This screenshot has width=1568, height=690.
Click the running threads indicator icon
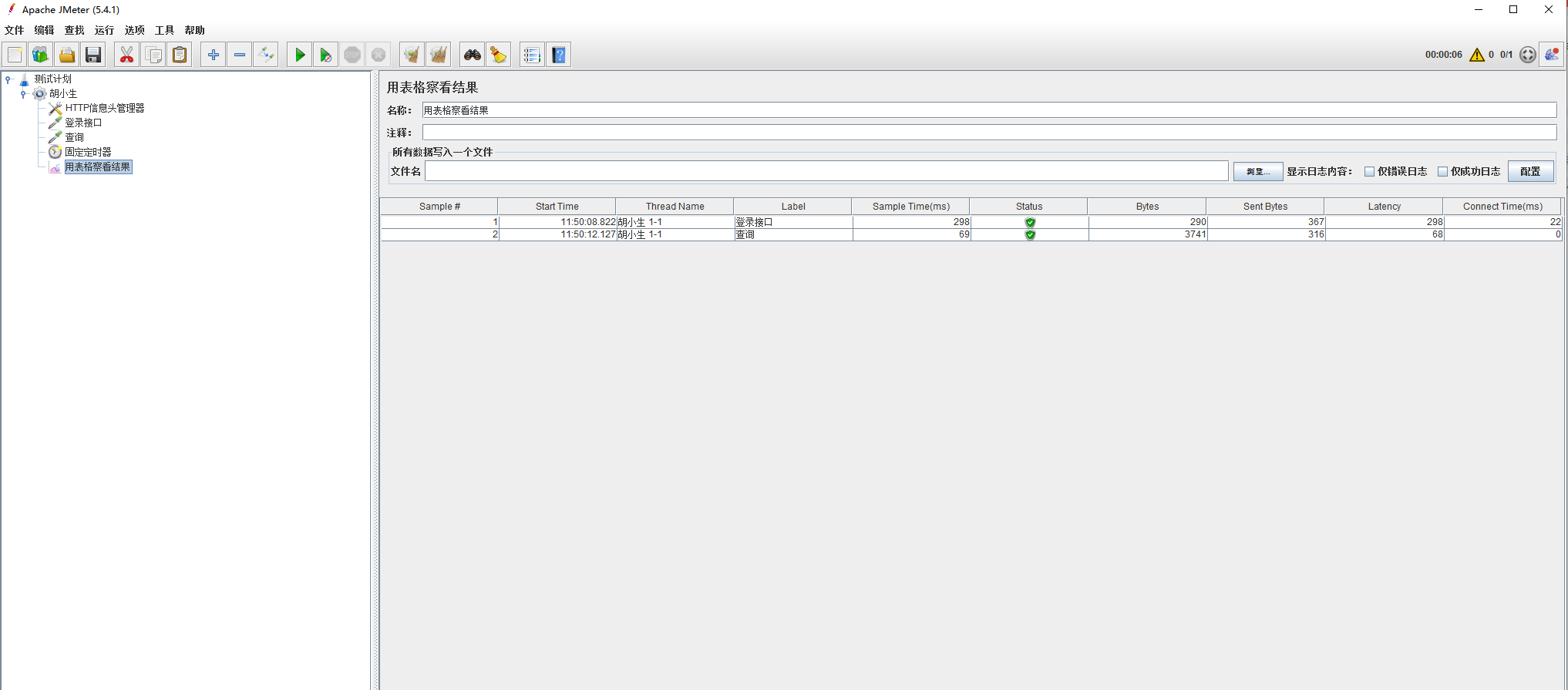pyautogui.click(x=1528, y=55)
